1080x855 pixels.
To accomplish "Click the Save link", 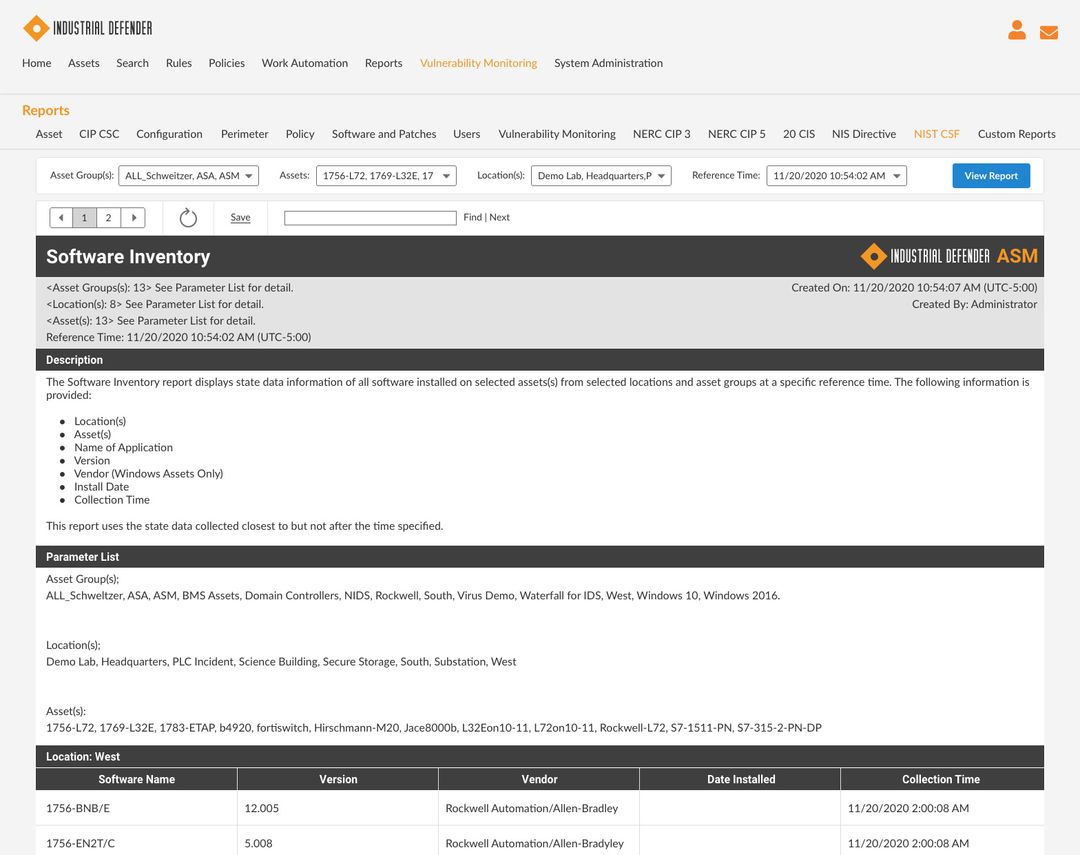I will [240, 217].
